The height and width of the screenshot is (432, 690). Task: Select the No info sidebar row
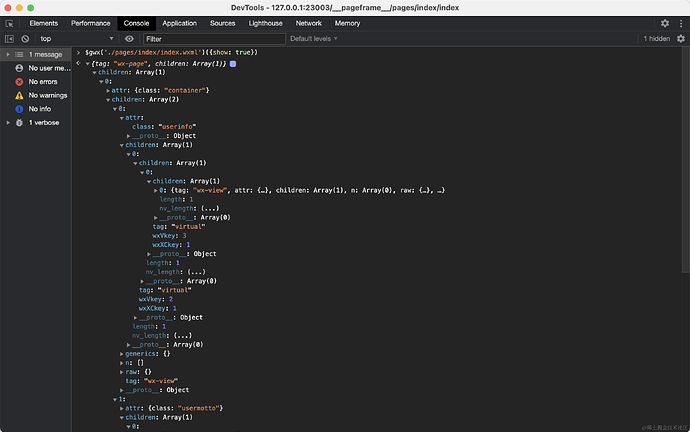tap(36, 109)
